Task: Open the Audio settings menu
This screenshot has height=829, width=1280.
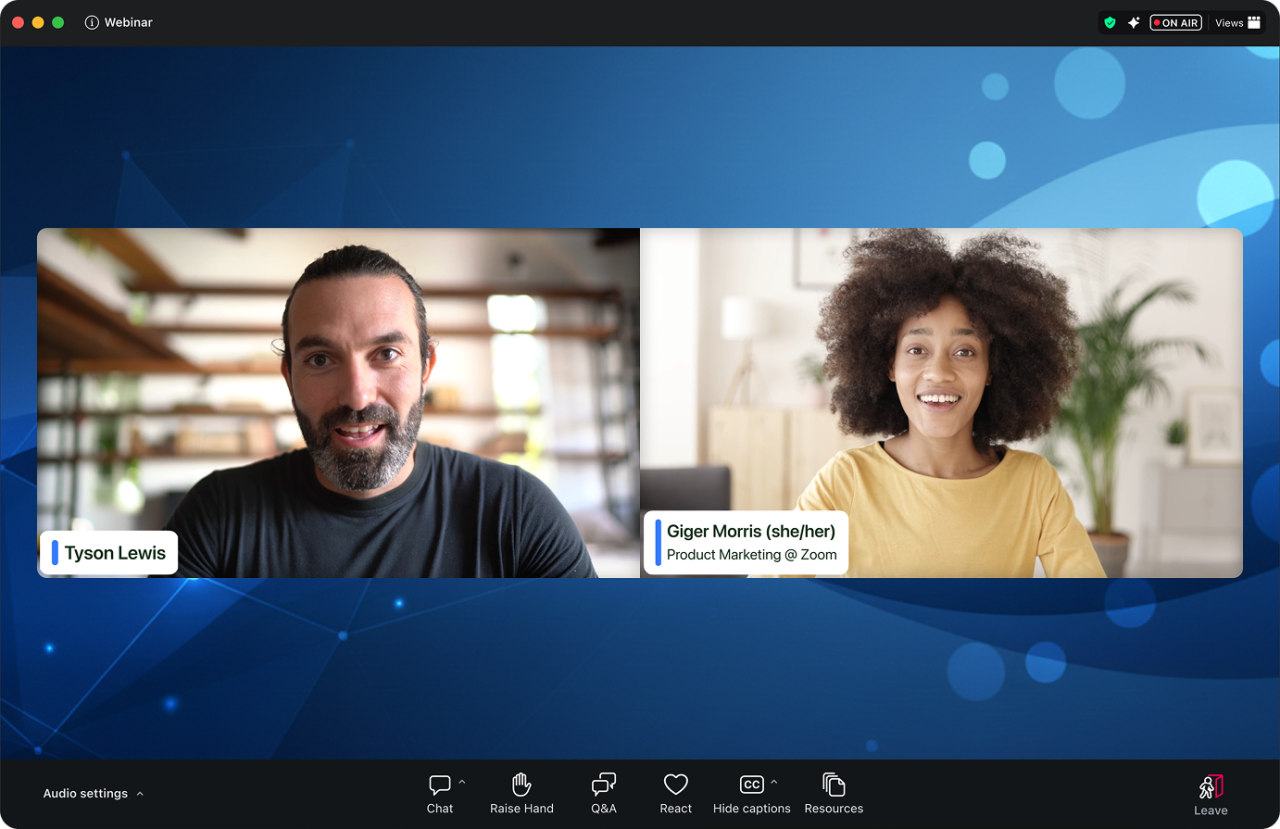Action: [x=93, y=794]
